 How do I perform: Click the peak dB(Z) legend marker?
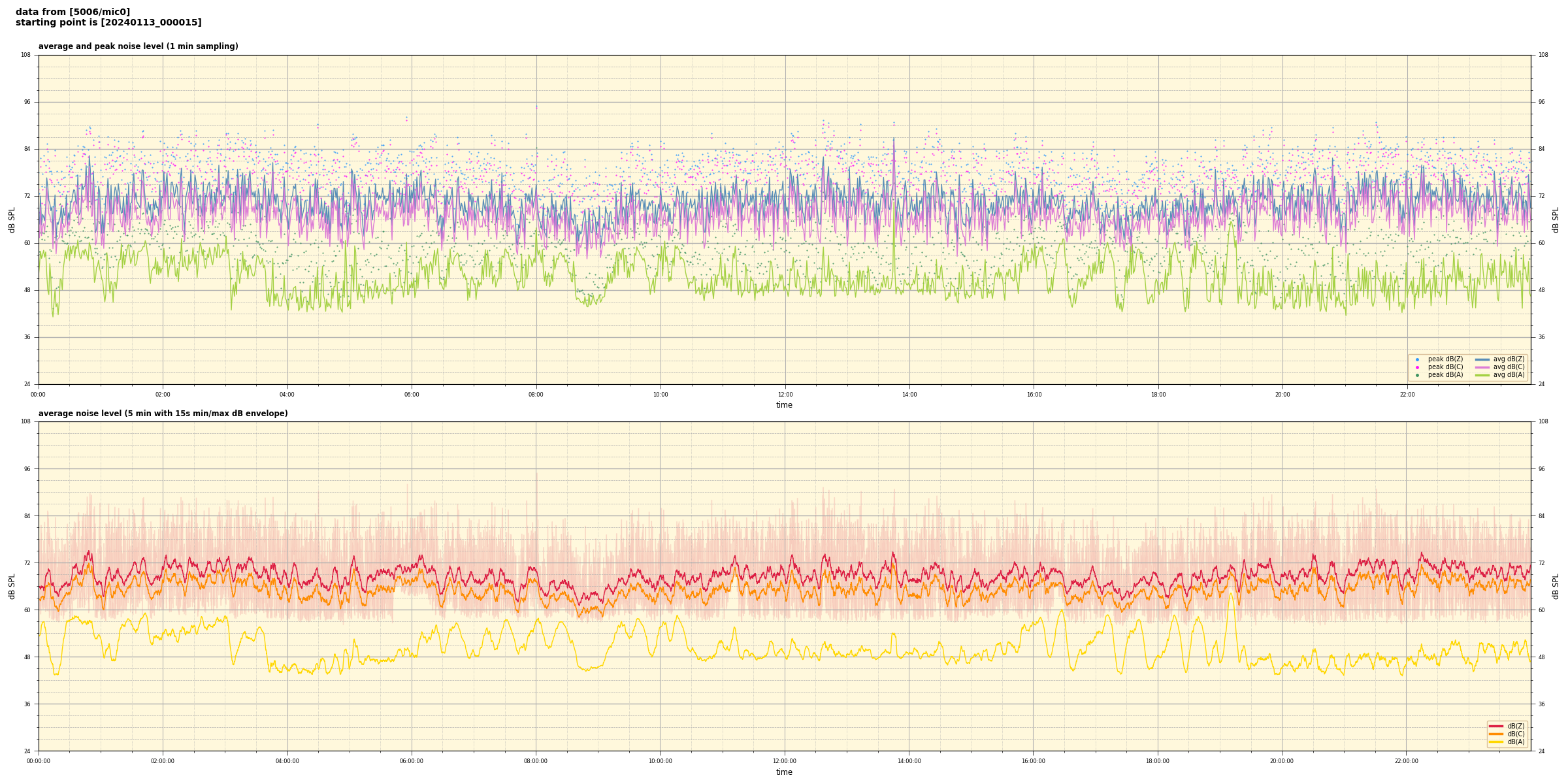1417,359
